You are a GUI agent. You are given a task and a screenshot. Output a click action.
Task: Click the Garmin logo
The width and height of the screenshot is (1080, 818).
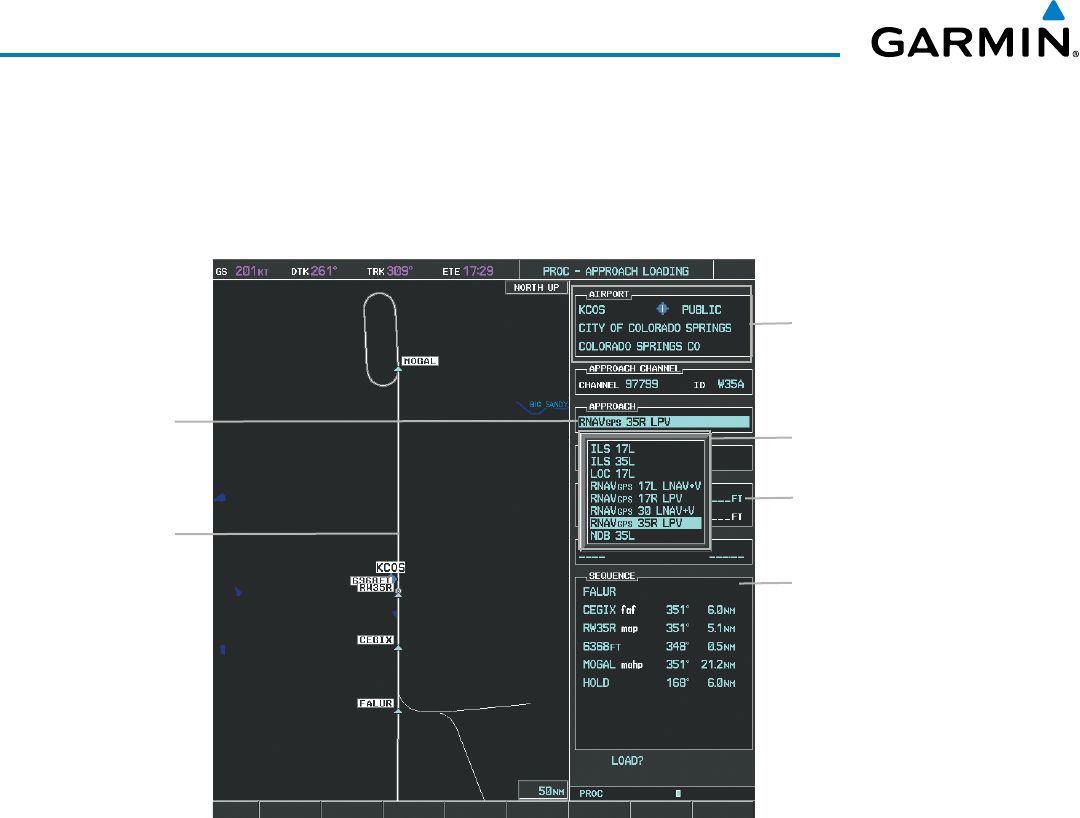pyautogui.click(x=975, y=31)
